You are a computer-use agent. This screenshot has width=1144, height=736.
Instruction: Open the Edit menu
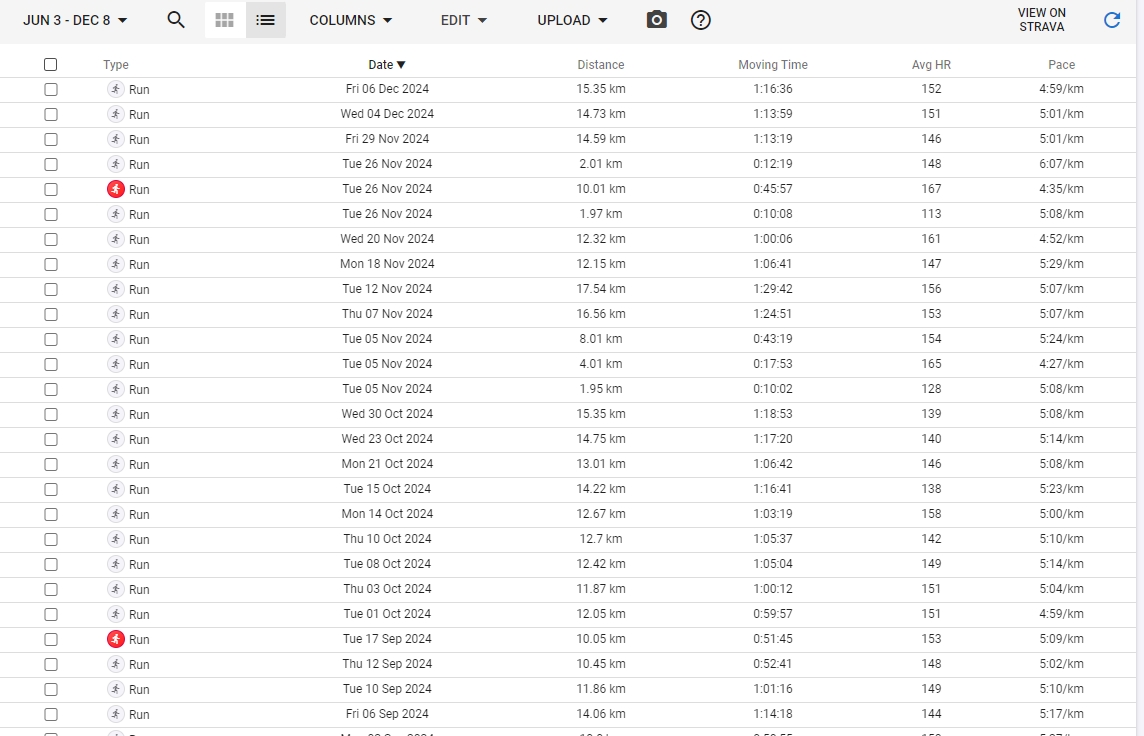(464, 20)
